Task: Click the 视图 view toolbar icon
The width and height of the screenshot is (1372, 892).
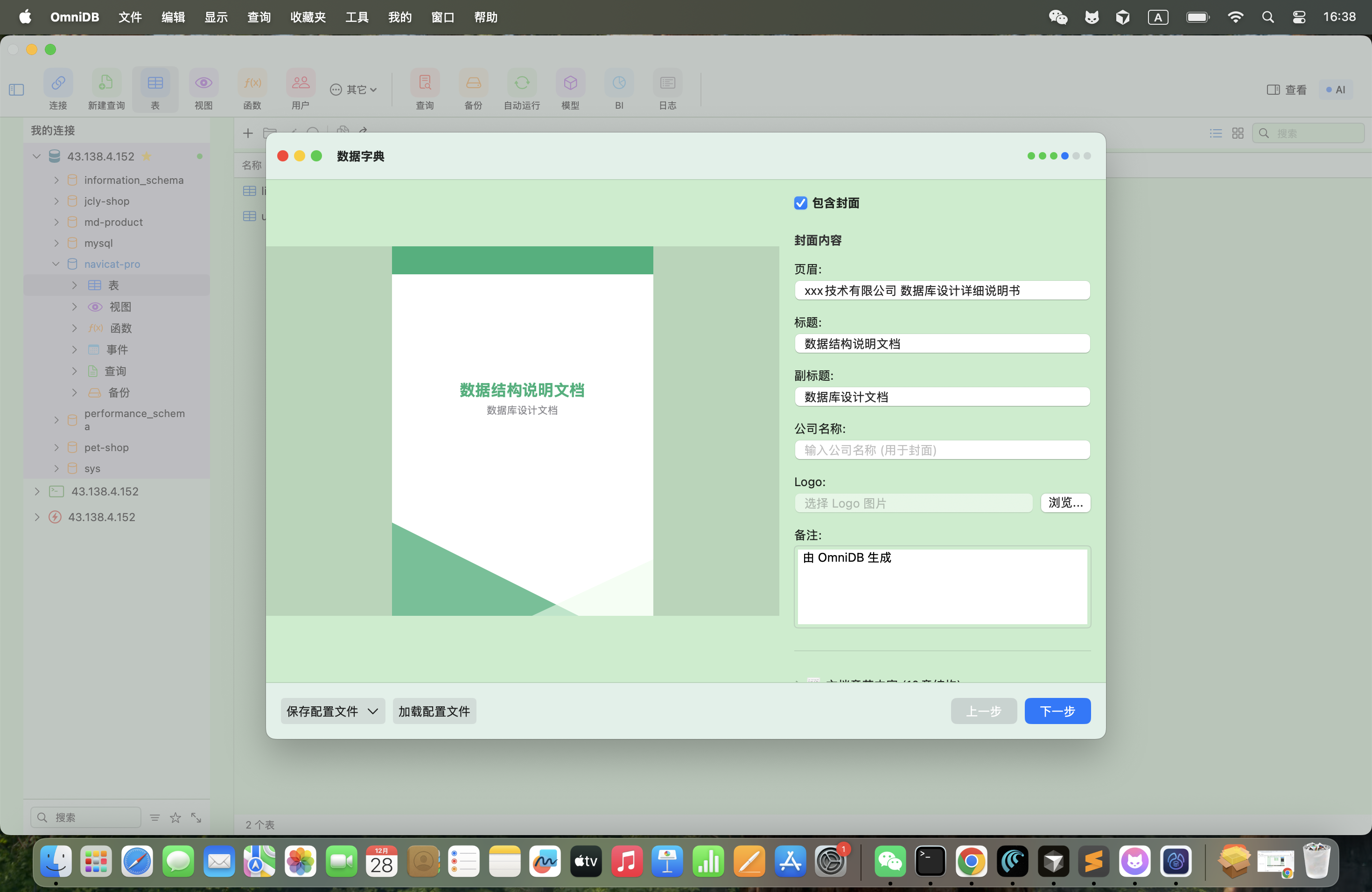Action: [203, 84]
